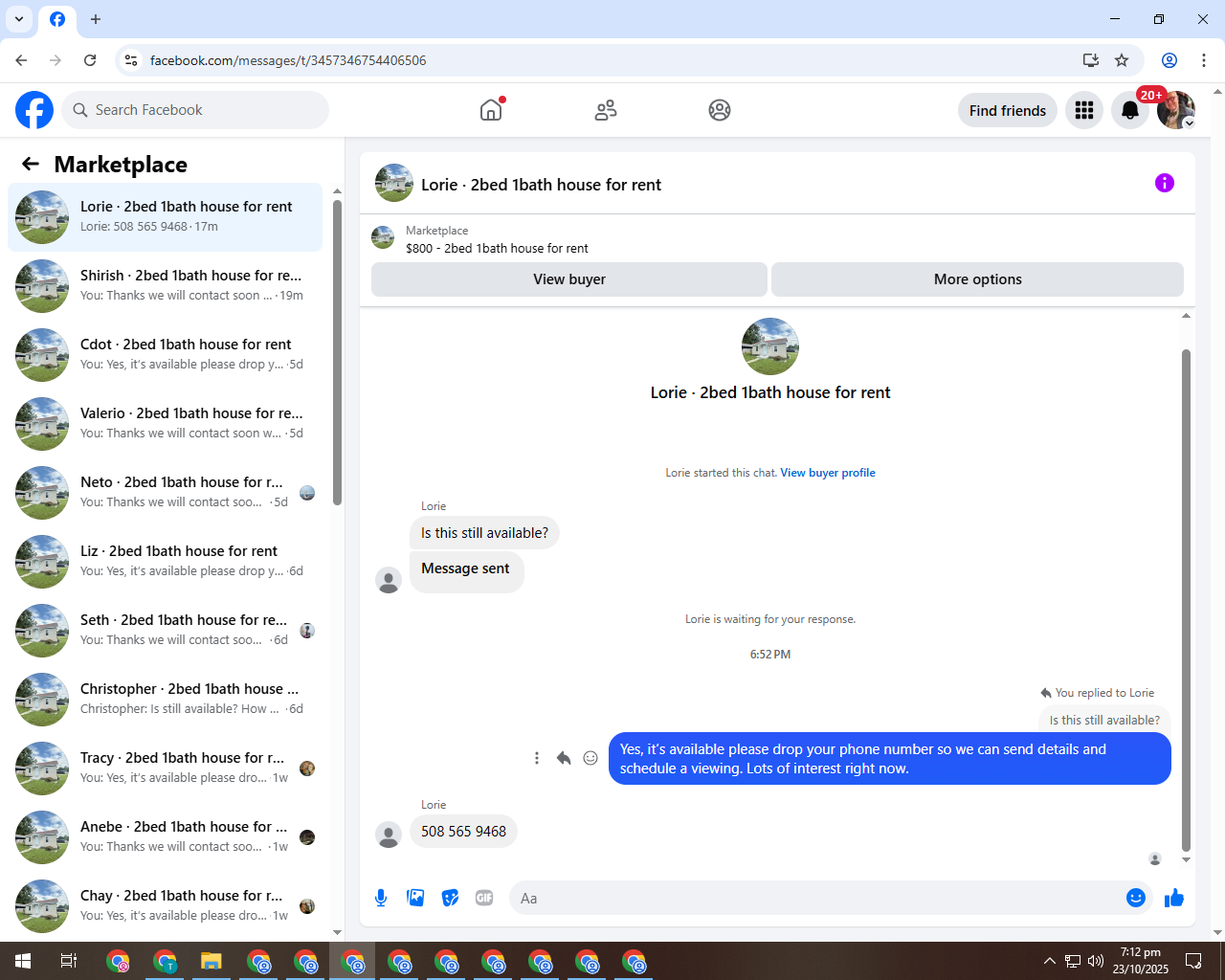Click the chat messages scrollbar
1225x980 pixels.
pyautogui.click(x=1186, y=600)
